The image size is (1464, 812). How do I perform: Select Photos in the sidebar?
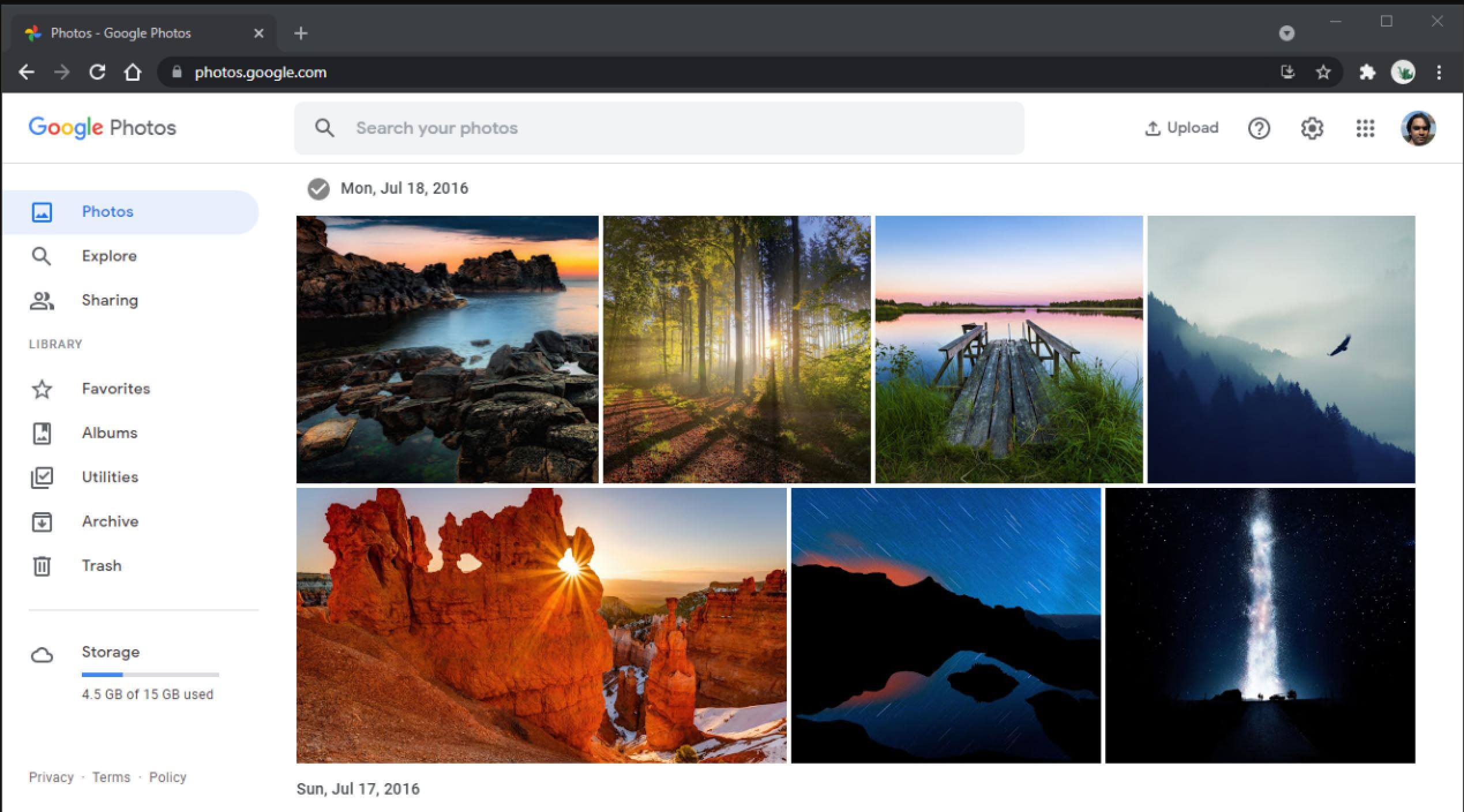pos(131,212)
